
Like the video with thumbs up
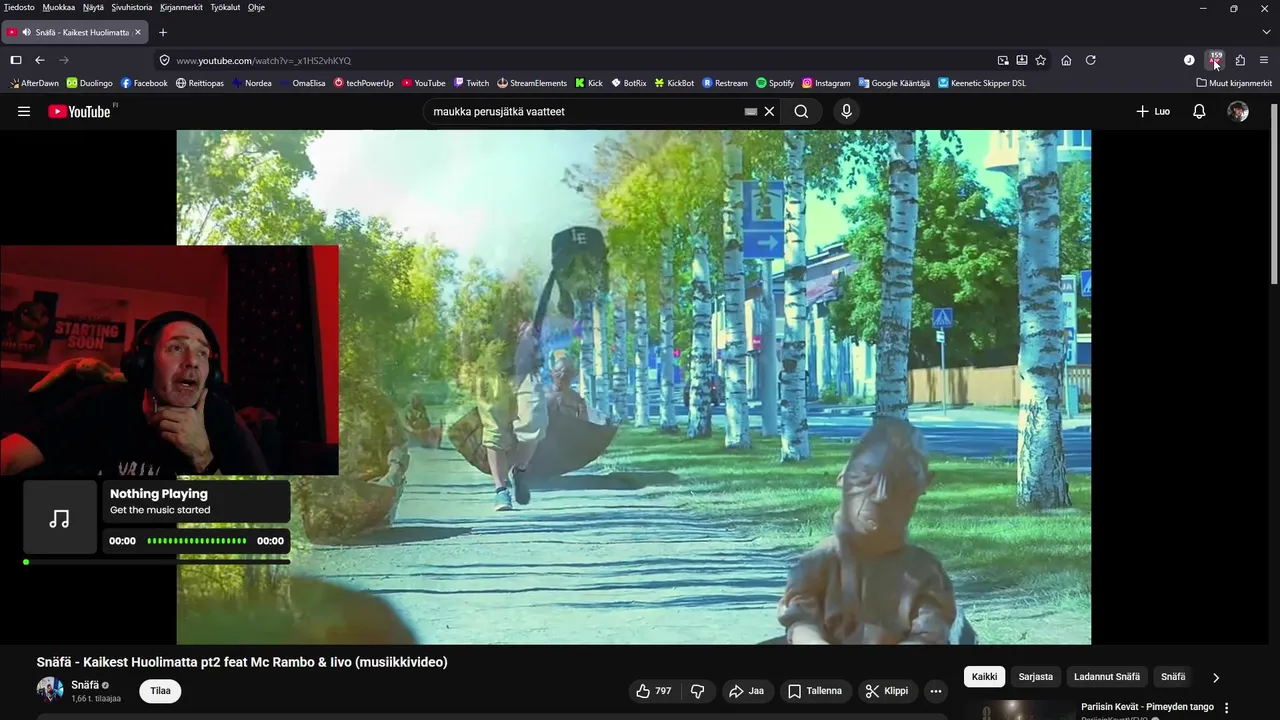pyautogui.click(x=653, y=691)
